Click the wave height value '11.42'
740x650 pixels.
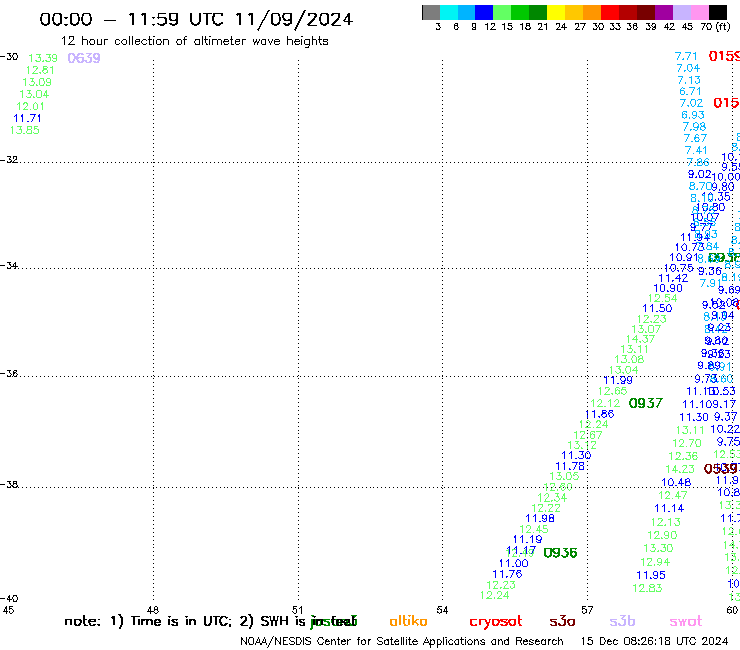673,279
